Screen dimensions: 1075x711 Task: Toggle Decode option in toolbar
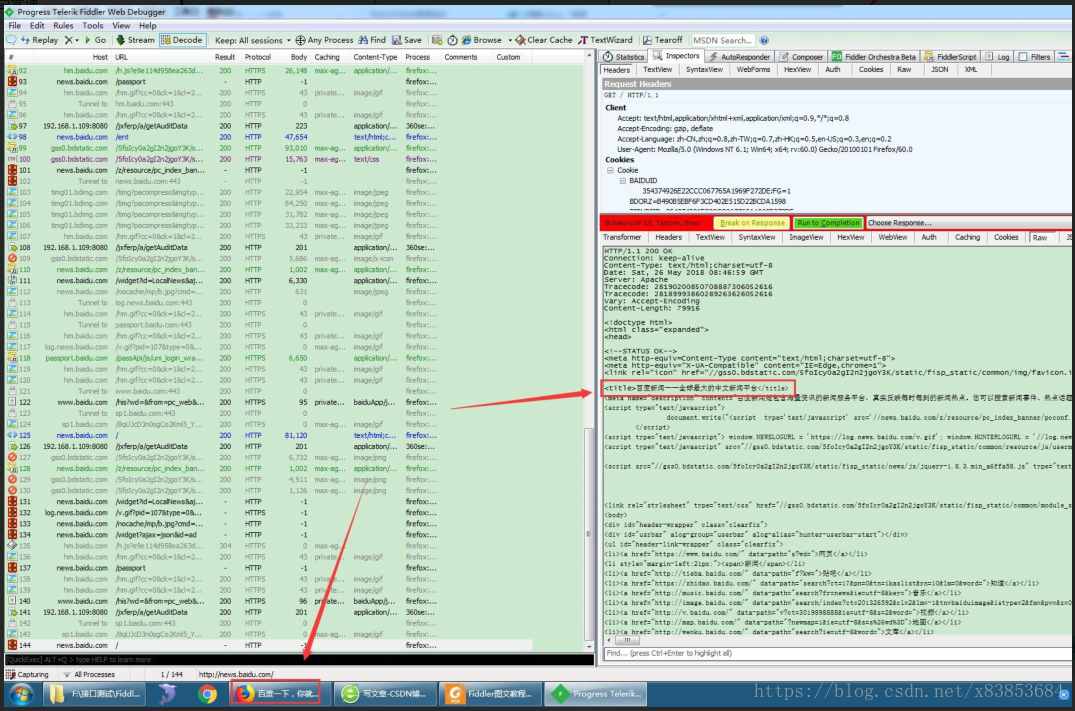click(x=182, y=40)
